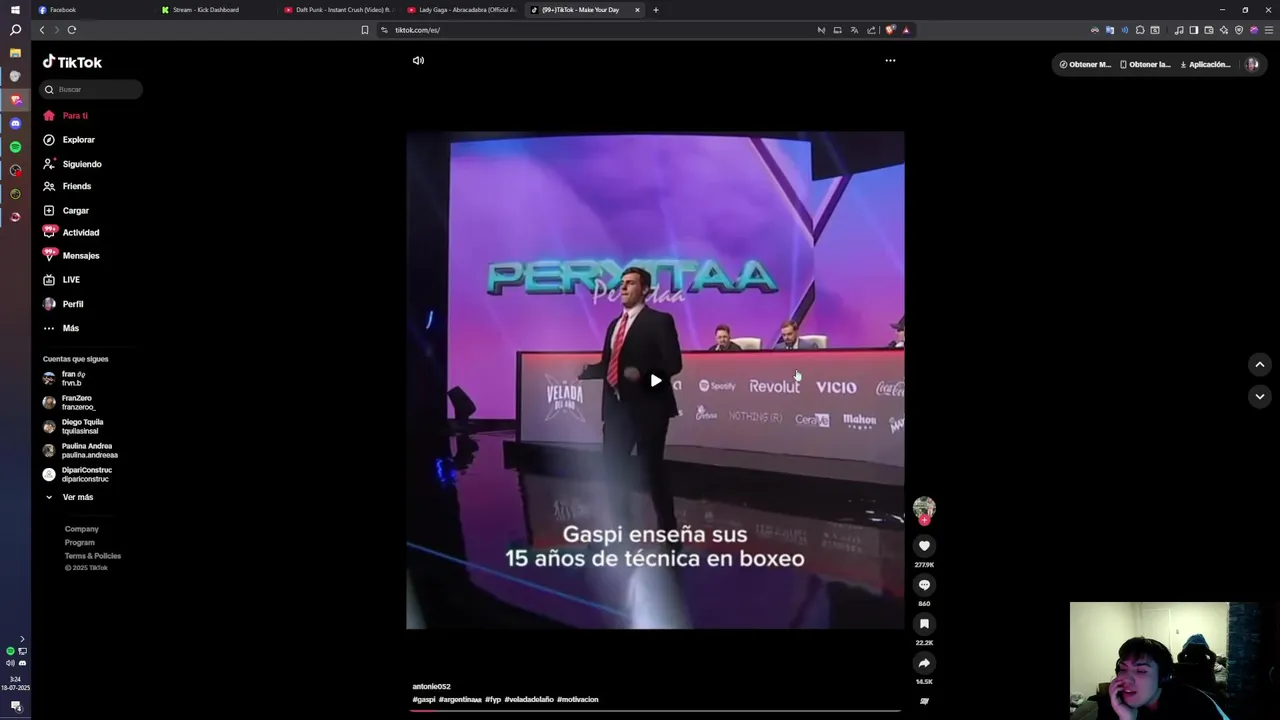This screenshot has height=720, width=1280.
Task: Click the Aplicación download button
Action: coord(1205,64)
